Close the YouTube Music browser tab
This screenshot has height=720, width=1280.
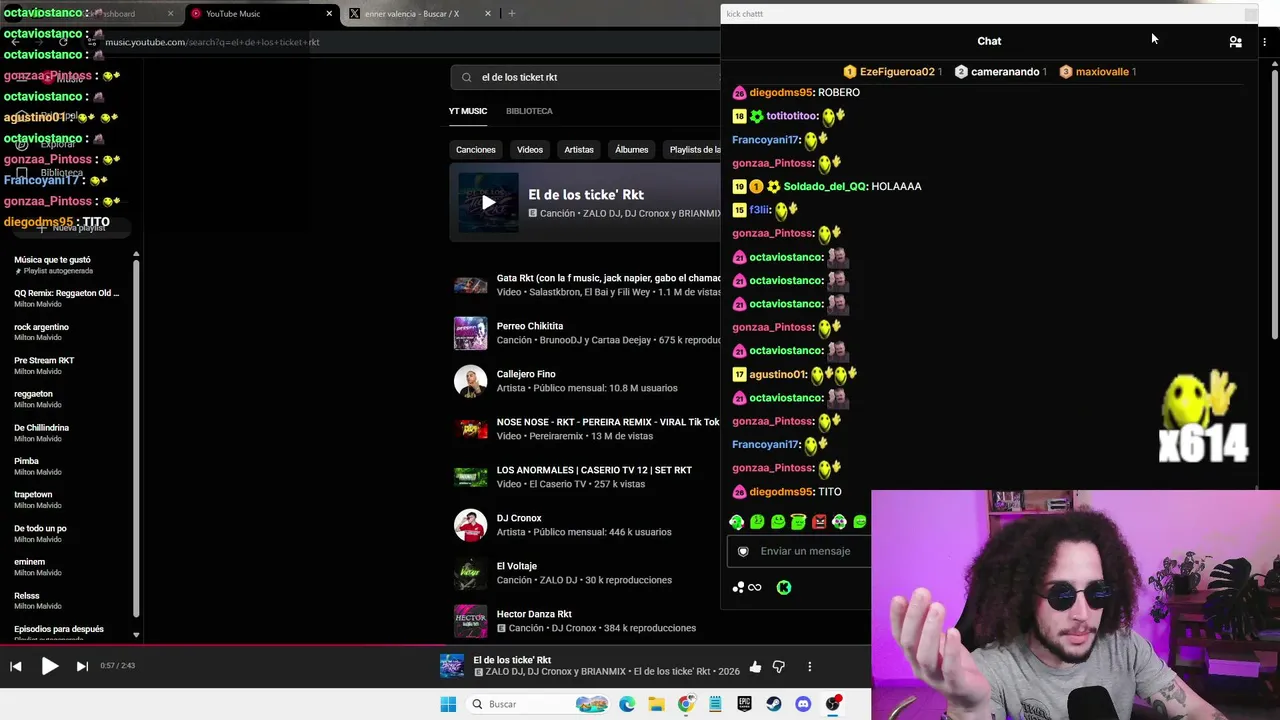tap(329, 14)
